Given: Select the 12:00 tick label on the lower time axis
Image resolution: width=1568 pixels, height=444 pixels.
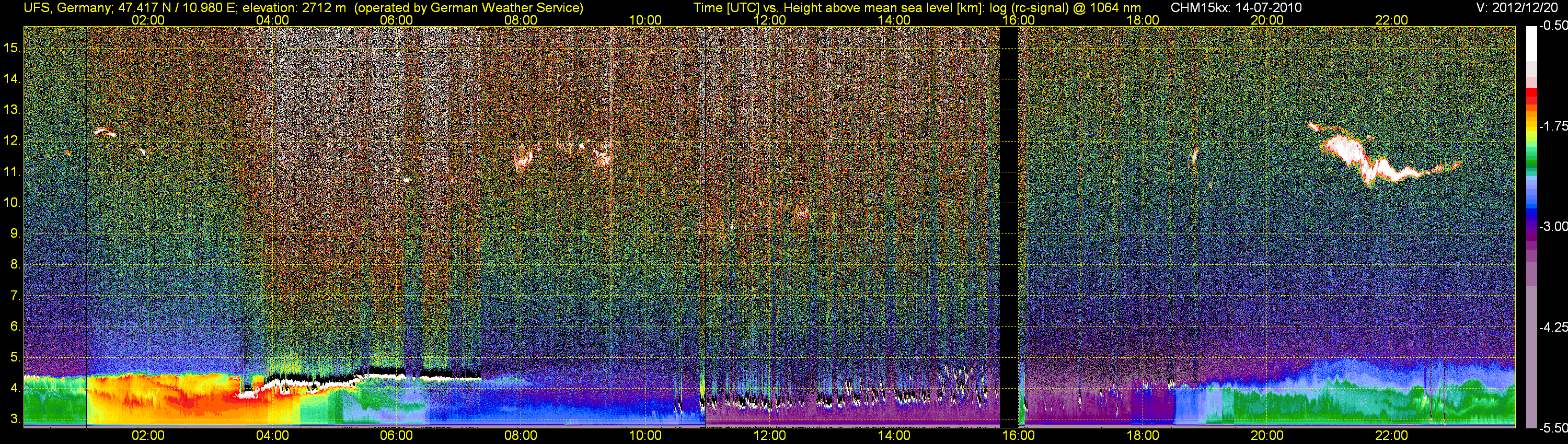Looking at the screenshot, I should [769, 436].
